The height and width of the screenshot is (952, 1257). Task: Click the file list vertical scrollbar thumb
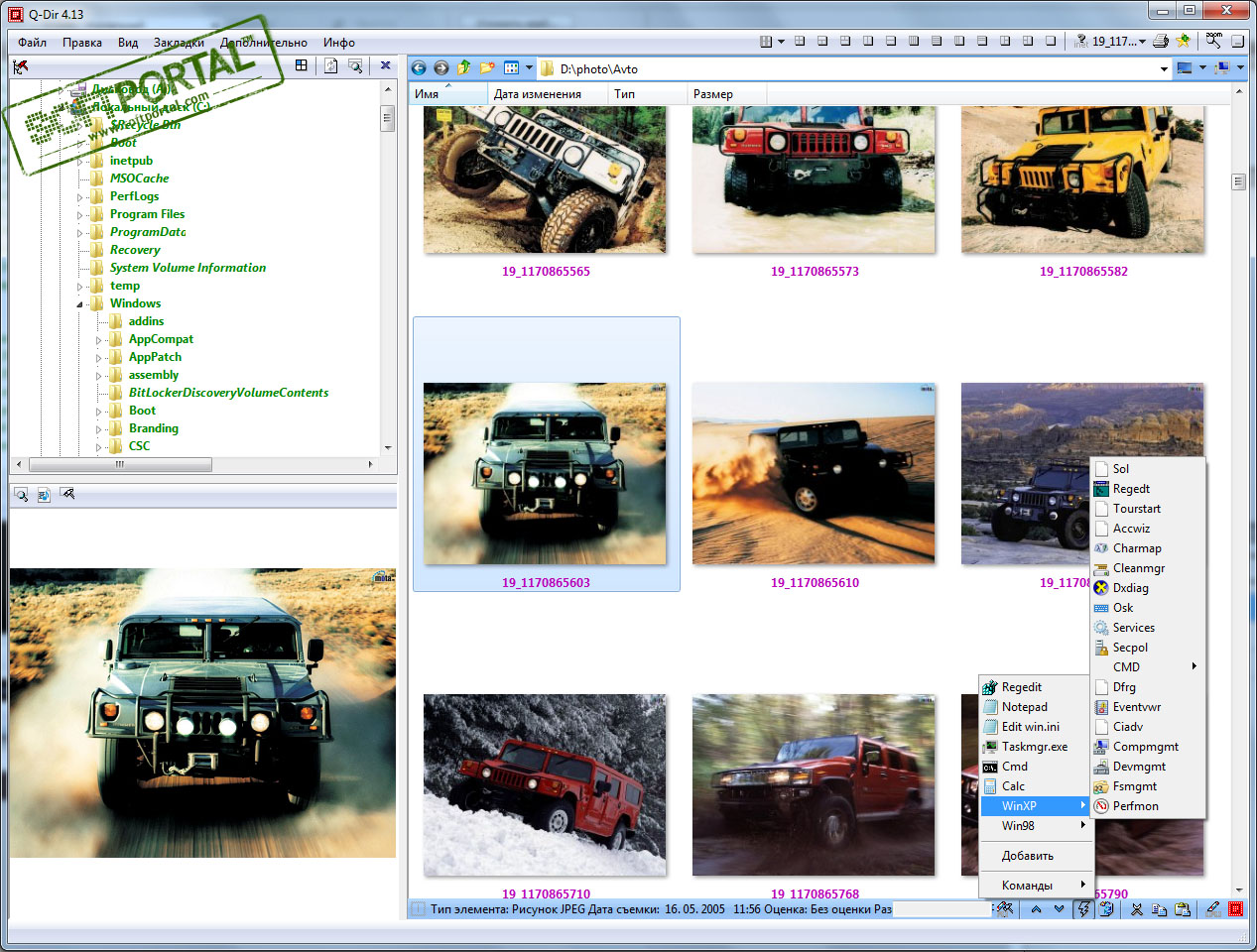[x=1238, y=181]
